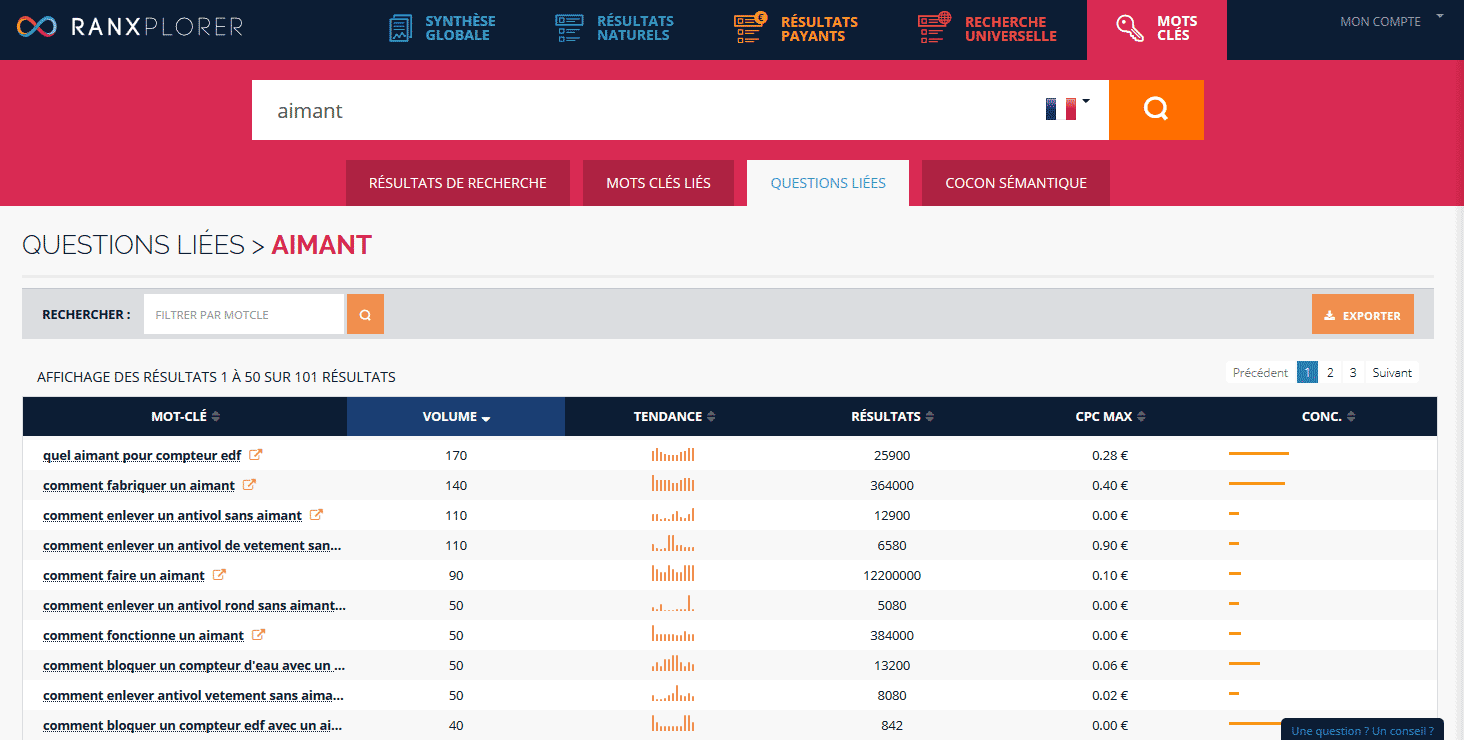The width and height of the screenshot is (1464, 740).
Task: Click trend sparkline for 'comment faire un aimant'
Action: tap(673, 575)
